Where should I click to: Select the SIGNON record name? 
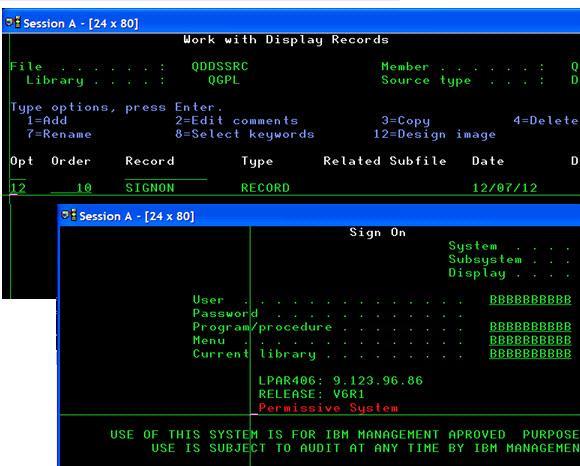click(x=150, y=188)
